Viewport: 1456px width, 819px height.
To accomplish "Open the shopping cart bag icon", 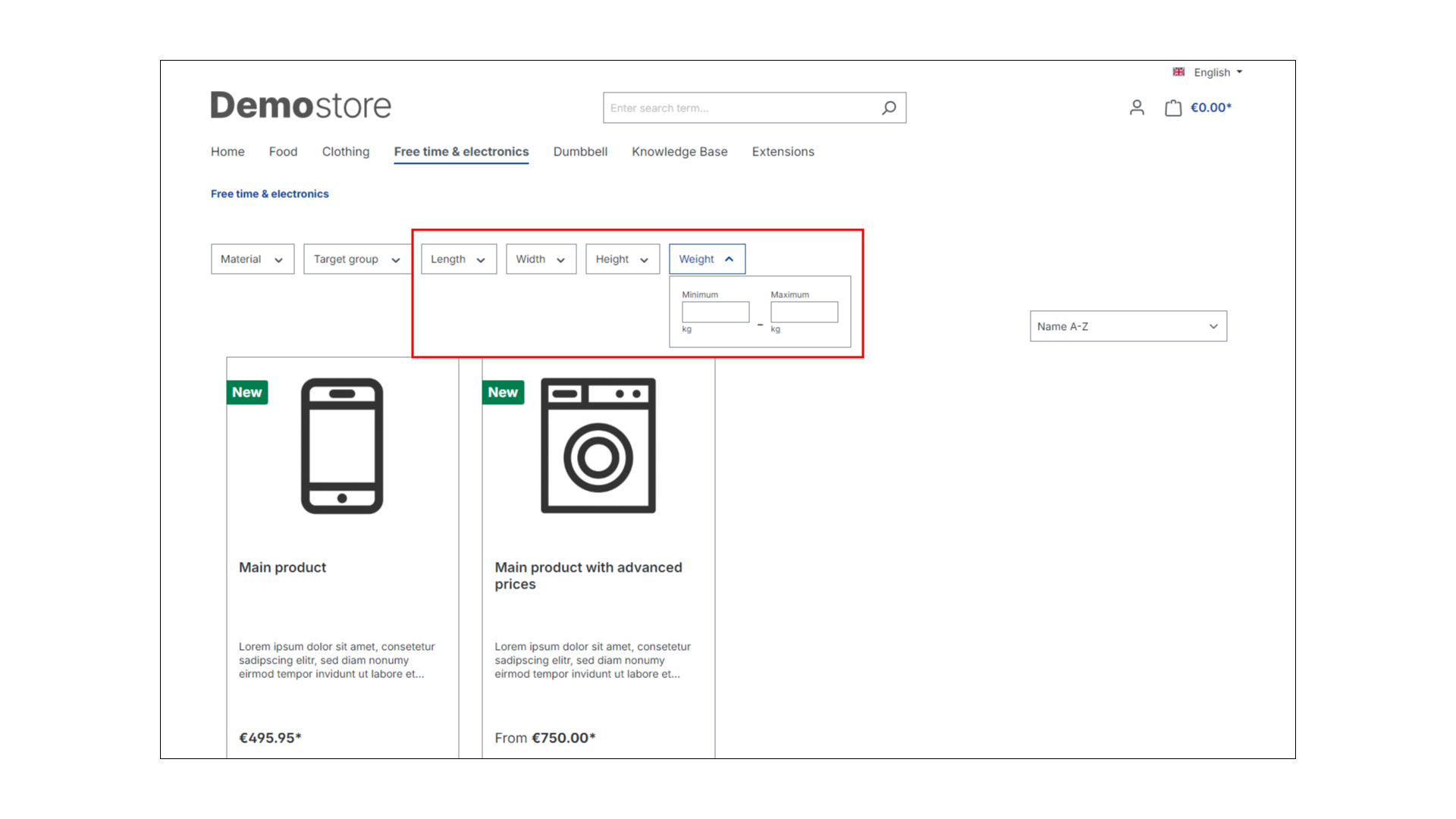I will click(1173, 108).
